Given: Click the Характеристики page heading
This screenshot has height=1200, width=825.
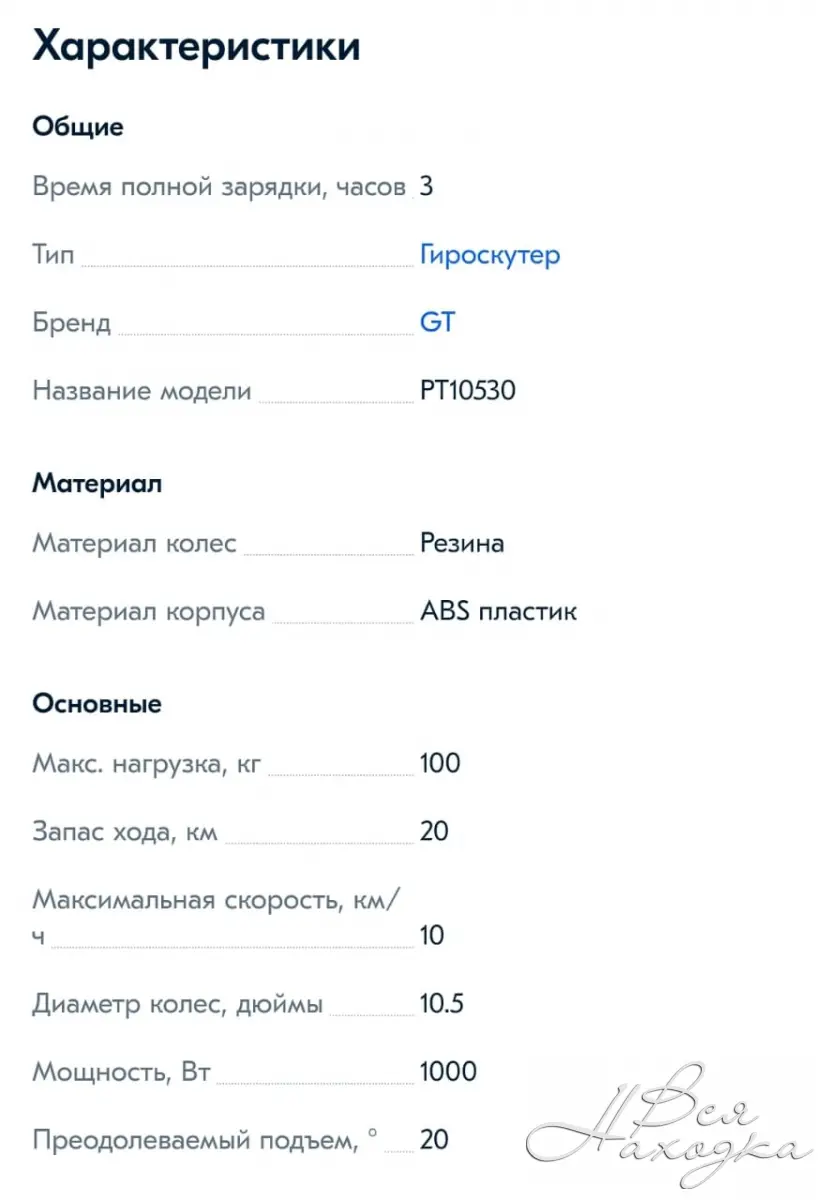Looking at the screenshot, I should click(x=196, y=48).
